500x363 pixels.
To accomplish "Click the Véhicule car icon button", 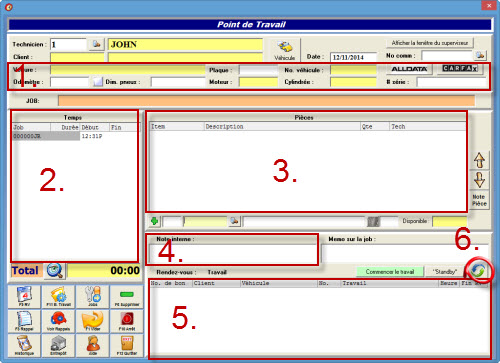I will (x=284, y=50).
